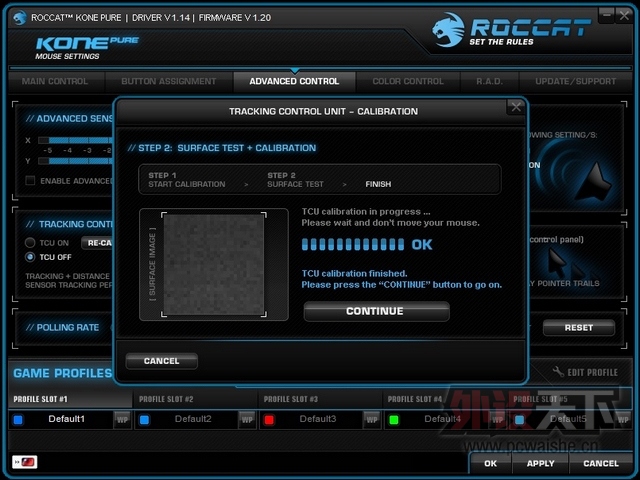Click the WP icon of Default2
The image size is (640, 480).
[x=247, y=420]
